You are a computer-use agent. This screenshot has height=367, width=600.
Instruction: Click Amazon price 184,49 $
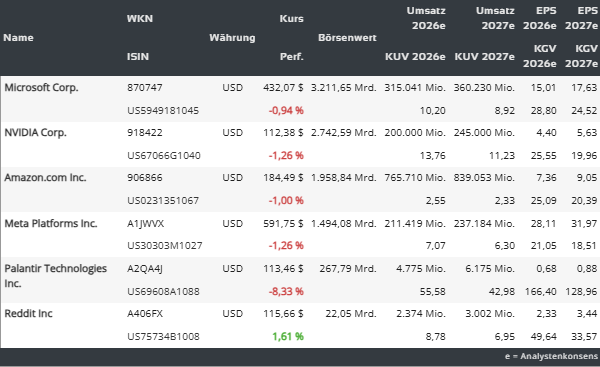(283, 178)
